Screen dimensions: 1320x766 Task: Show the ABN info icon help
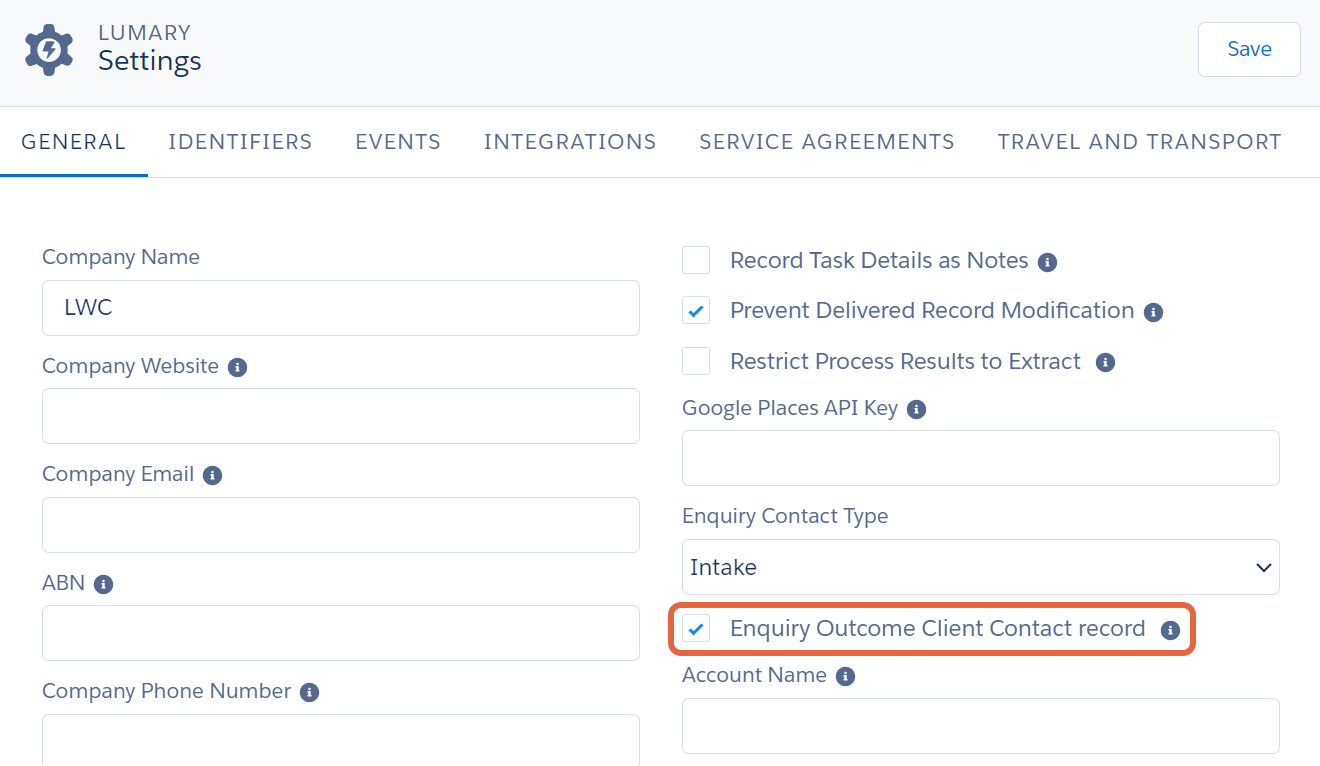pyautogui.click(x=103, y=584)
